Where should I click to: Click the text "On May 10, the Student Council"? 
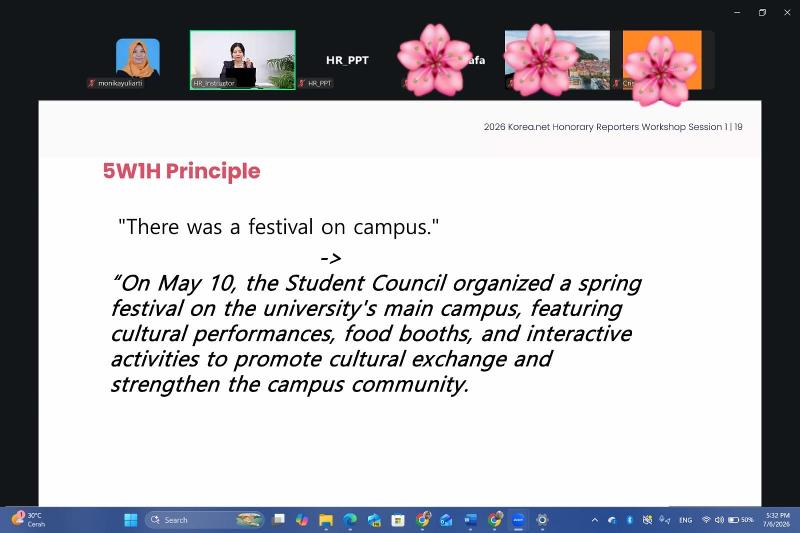279,284
